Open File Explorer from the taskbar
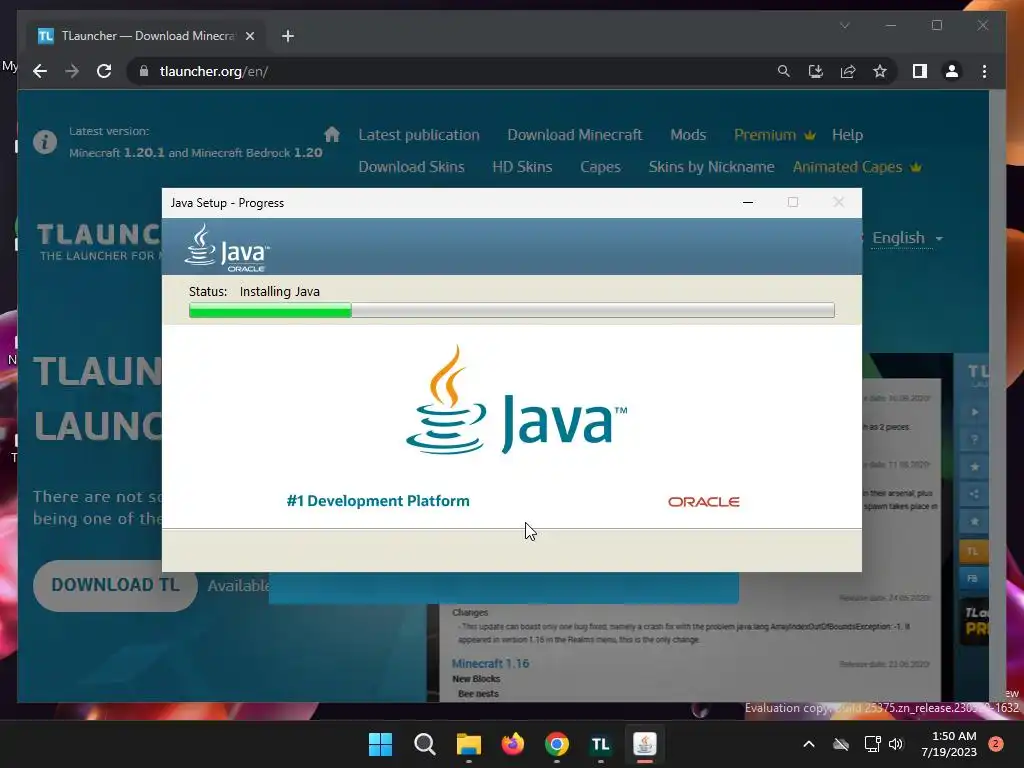 (x=468, y=744)
